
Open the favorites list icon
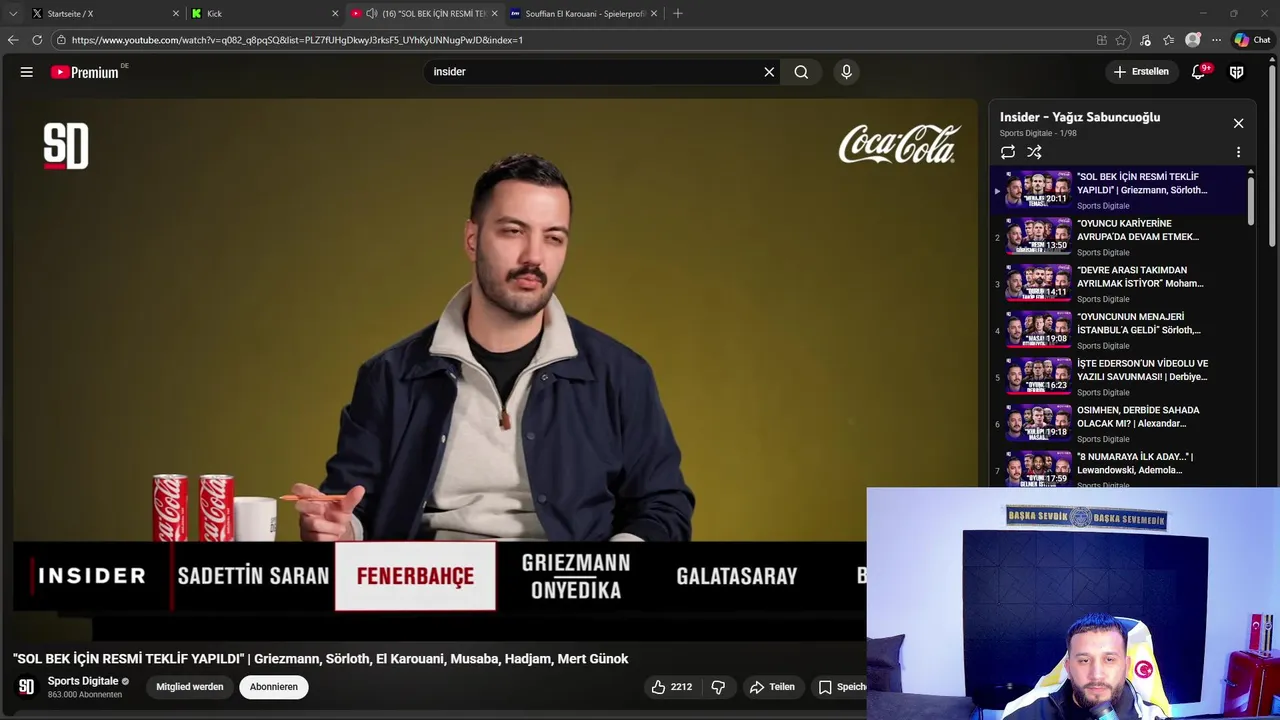click(1169, 40)
